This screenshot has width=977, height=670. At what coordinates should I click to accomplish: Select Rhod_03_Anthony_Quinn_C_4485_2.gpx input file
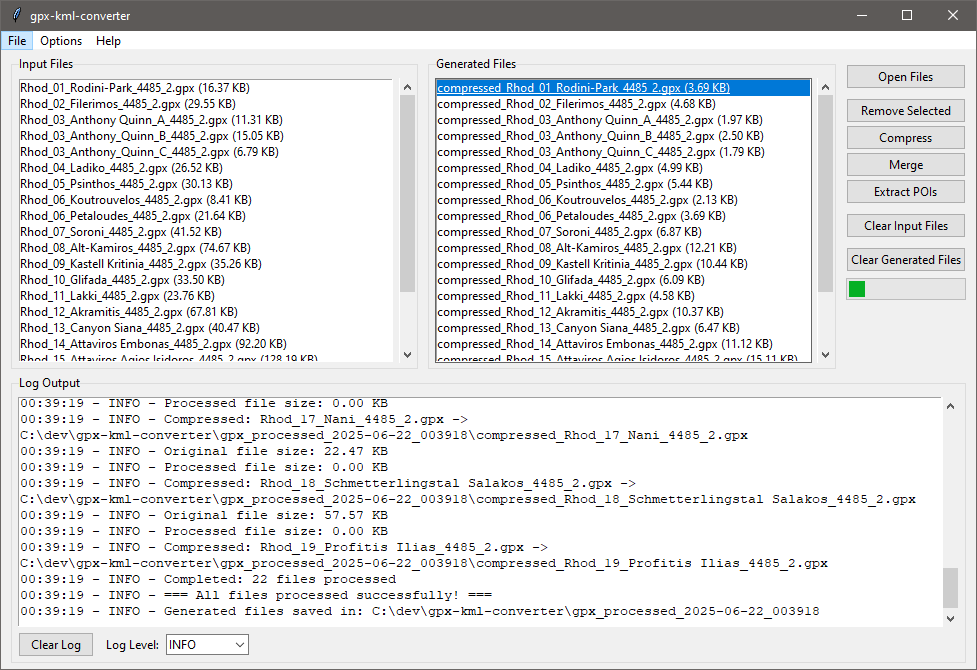coord(206,152)
